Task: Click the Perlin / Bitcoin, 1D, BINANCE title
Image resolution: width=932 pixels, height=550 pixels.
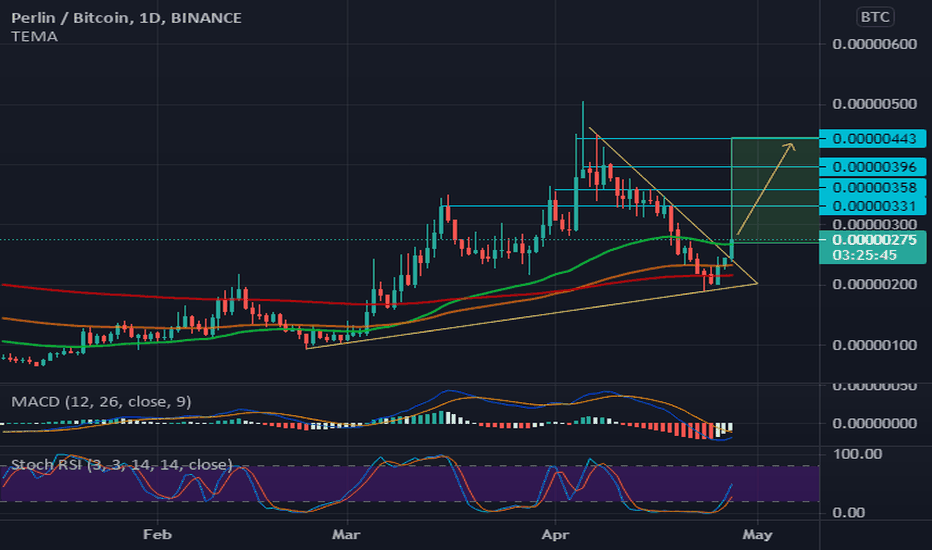Action: point(126,18)
